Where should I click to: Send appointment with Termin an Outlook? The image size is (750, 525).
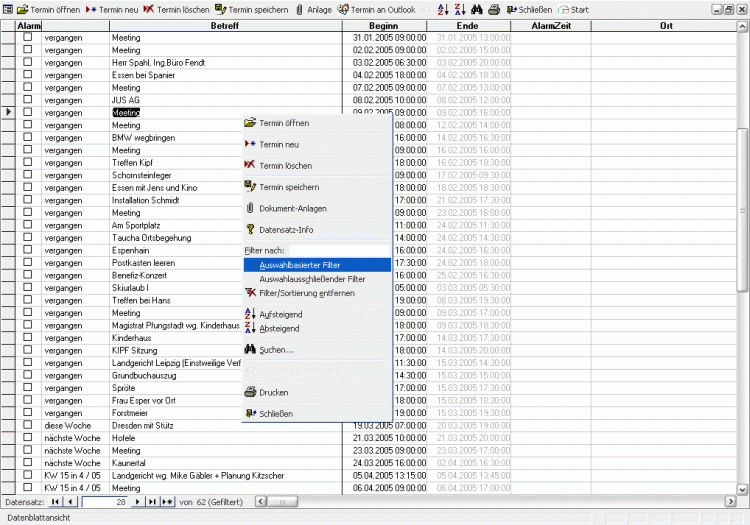click(376, 9)
